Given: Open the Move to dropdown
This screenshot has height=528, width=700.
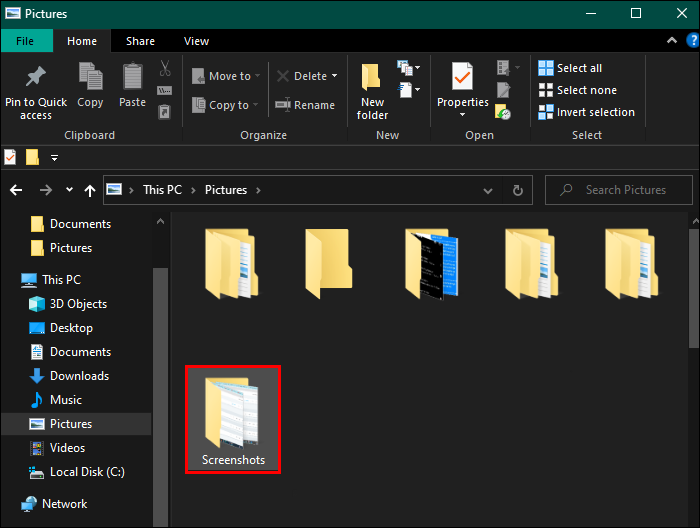Looking at the screenshot, I should (226, 76).
